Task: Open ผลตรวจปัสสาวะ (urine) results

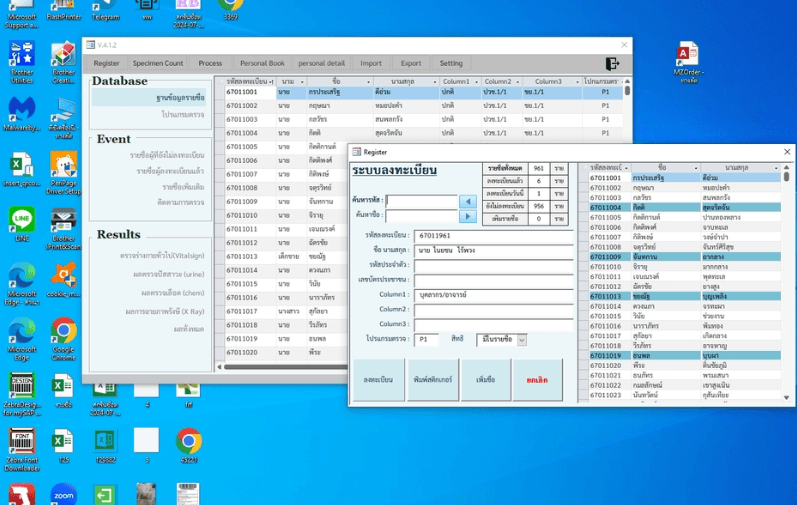Action: click(168, 274)
